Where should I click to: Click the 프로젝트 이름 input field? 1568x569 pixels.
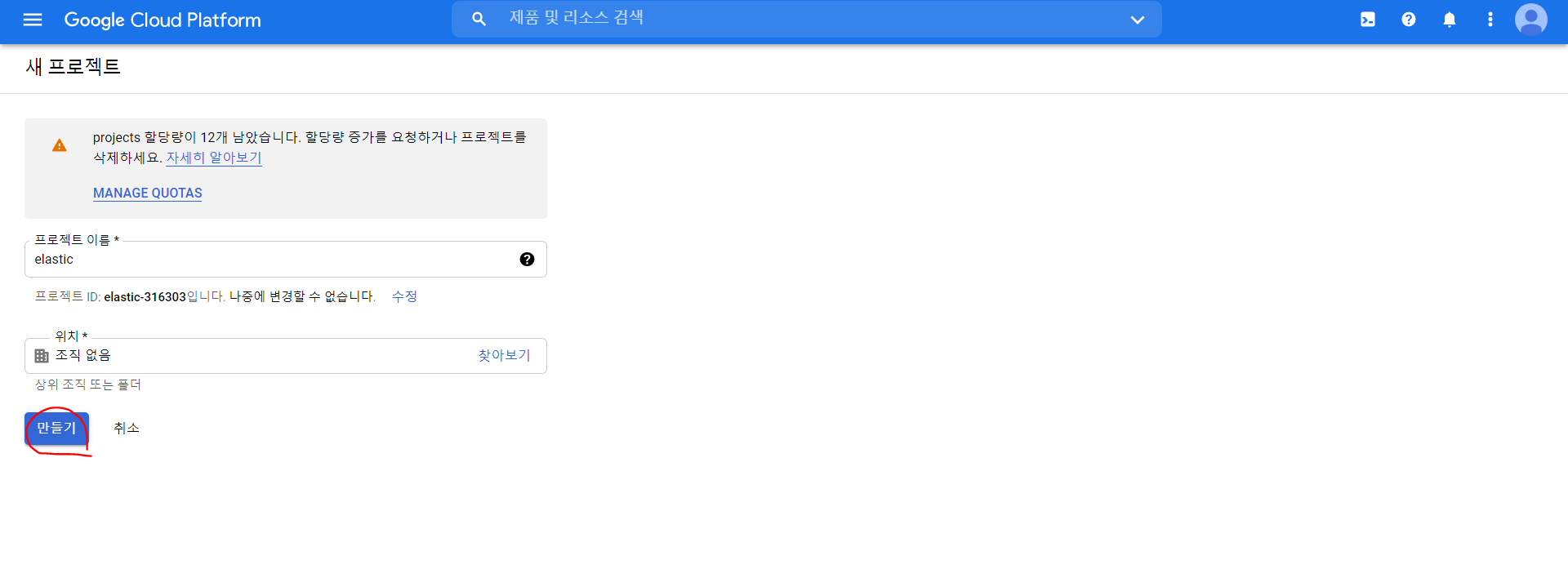point(286,259)
